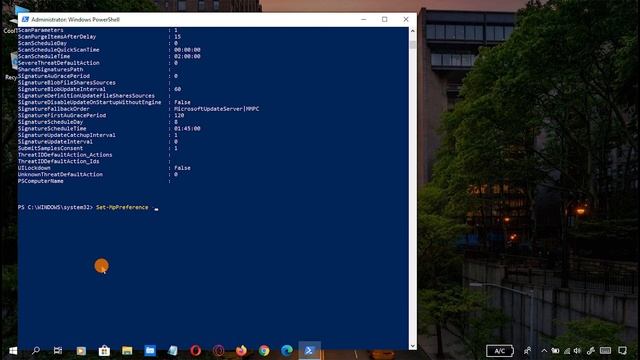Launch the media player taskbar icon
Image resolution: width=640 pixels, height=360 pixels.
(81, 351)
